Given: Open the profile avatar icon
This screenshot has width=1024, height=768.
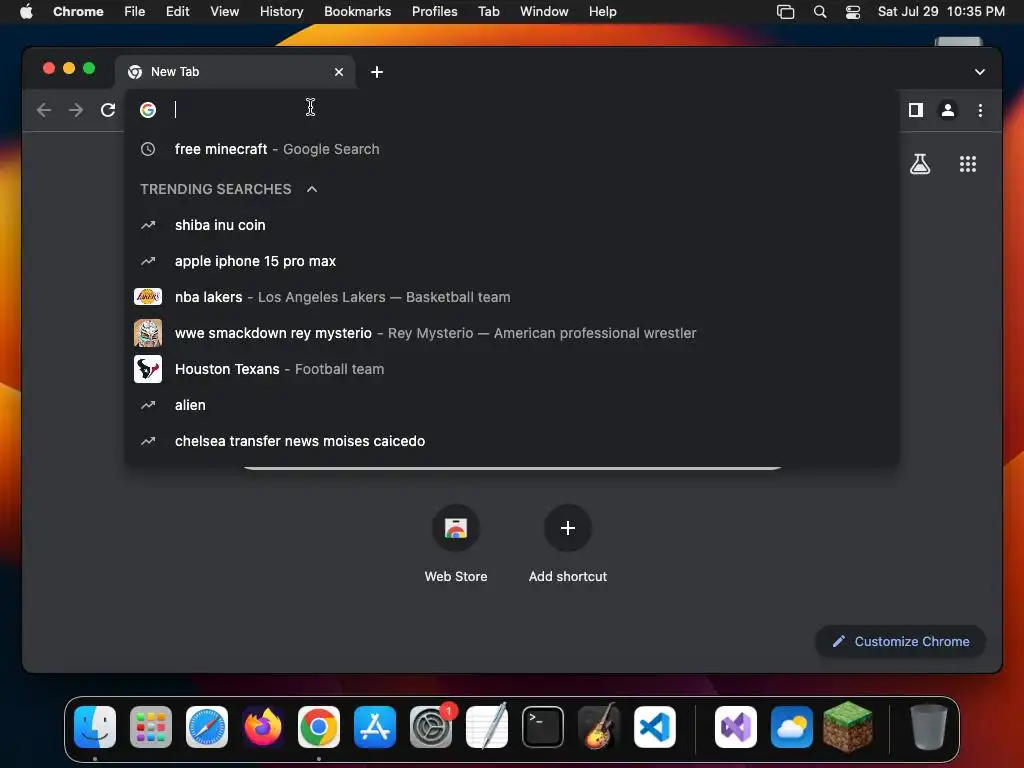Looking at the screenshot, I should pos(948,110).
